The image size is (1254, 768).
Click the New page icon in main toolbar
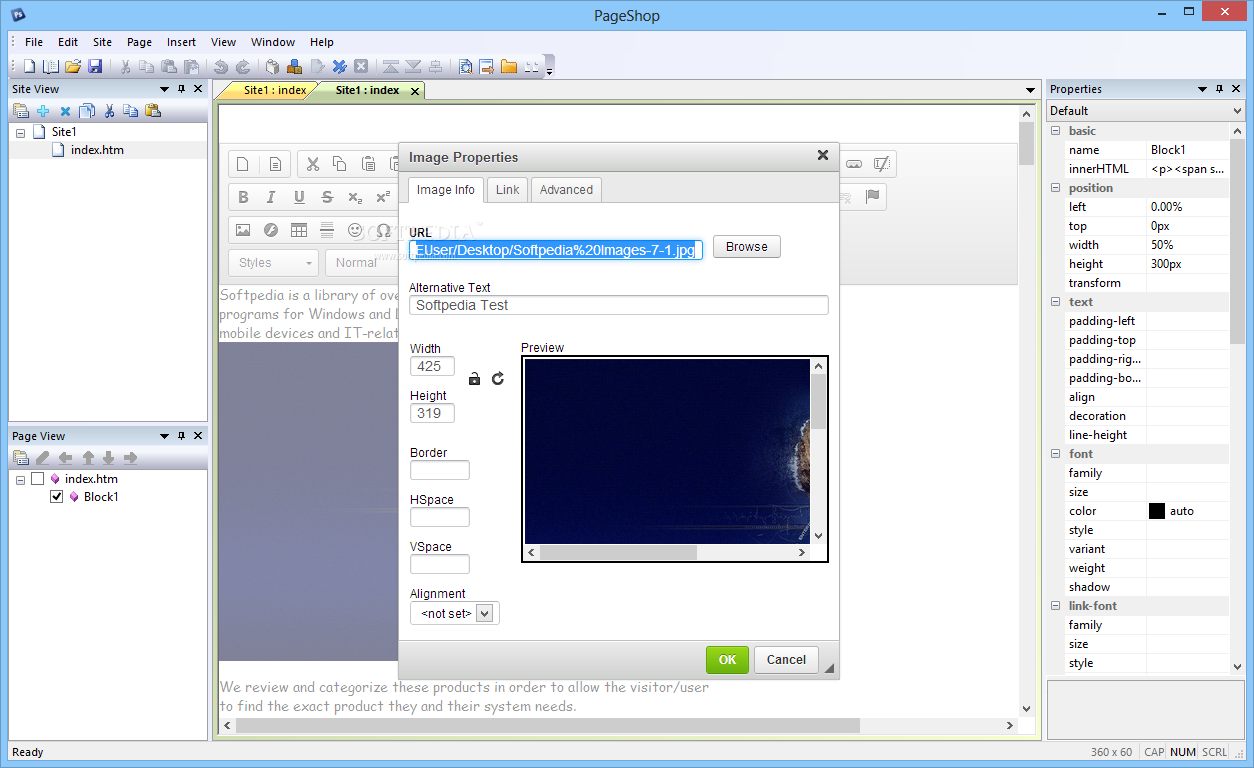pos(29,67)
